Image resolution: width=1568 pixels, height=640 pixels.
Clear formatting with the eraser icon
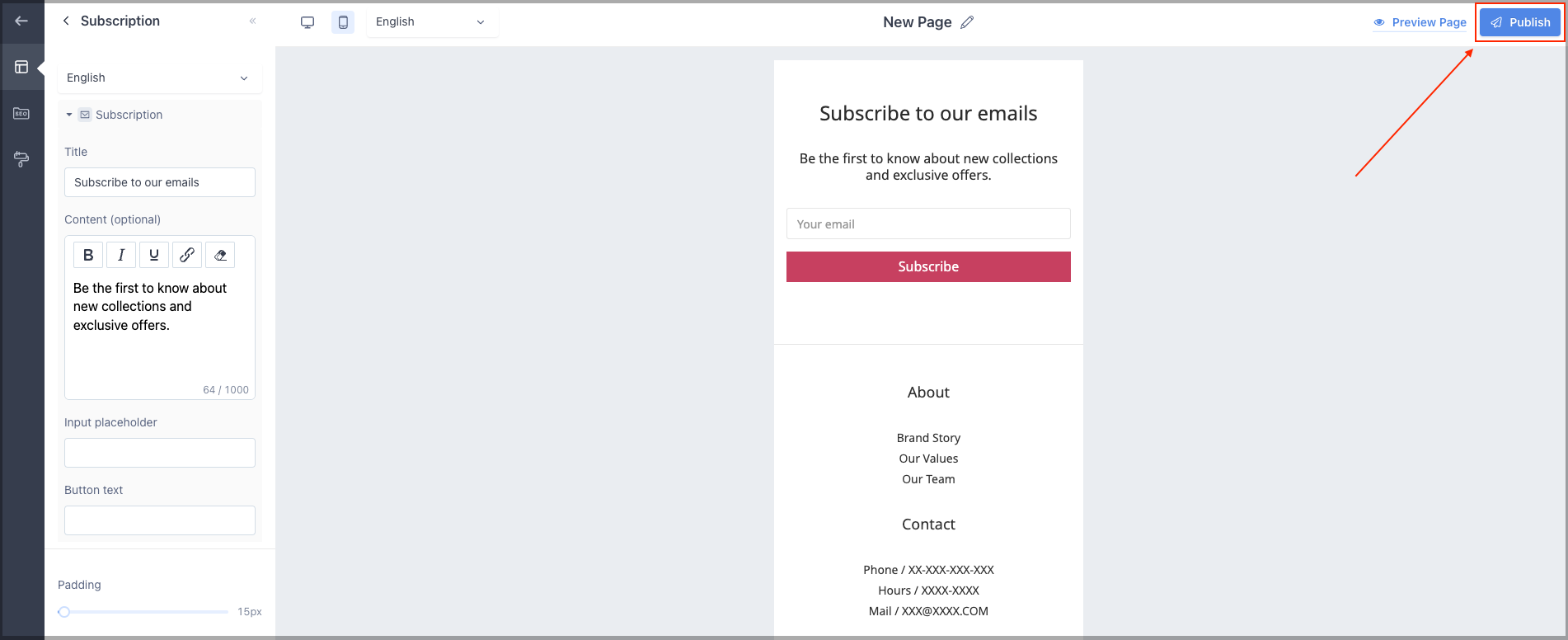(220, 255)
